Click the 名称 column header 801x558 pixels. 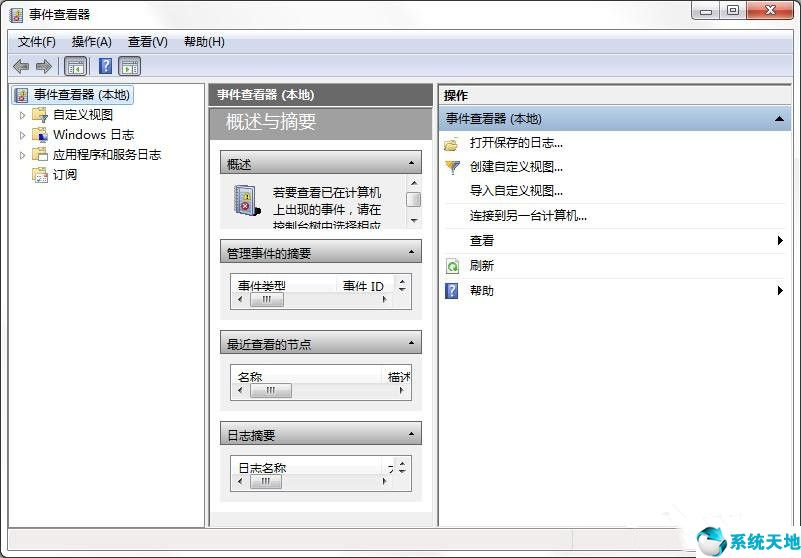click(x=250, y=377)
